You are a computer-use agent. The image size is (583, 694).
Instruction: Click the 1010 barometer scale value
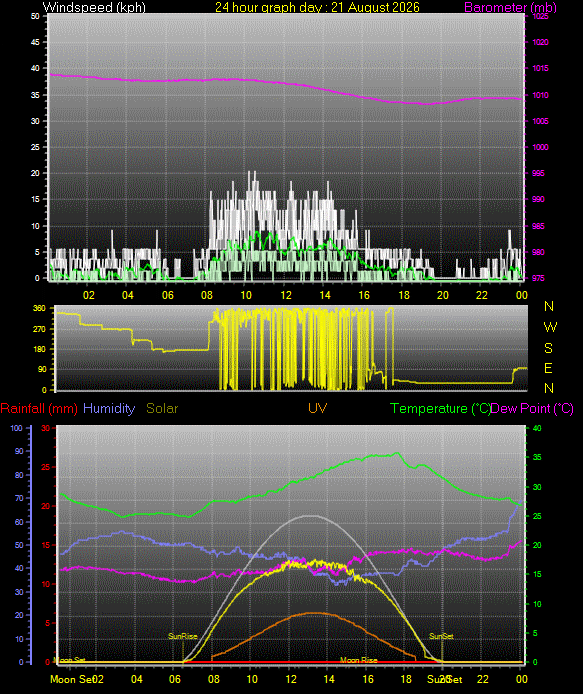point(540,95)
